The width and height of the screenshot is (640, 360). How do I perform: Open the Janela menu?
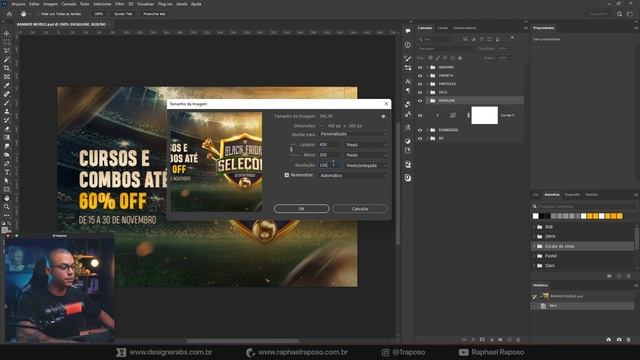[x=181, y=4]
